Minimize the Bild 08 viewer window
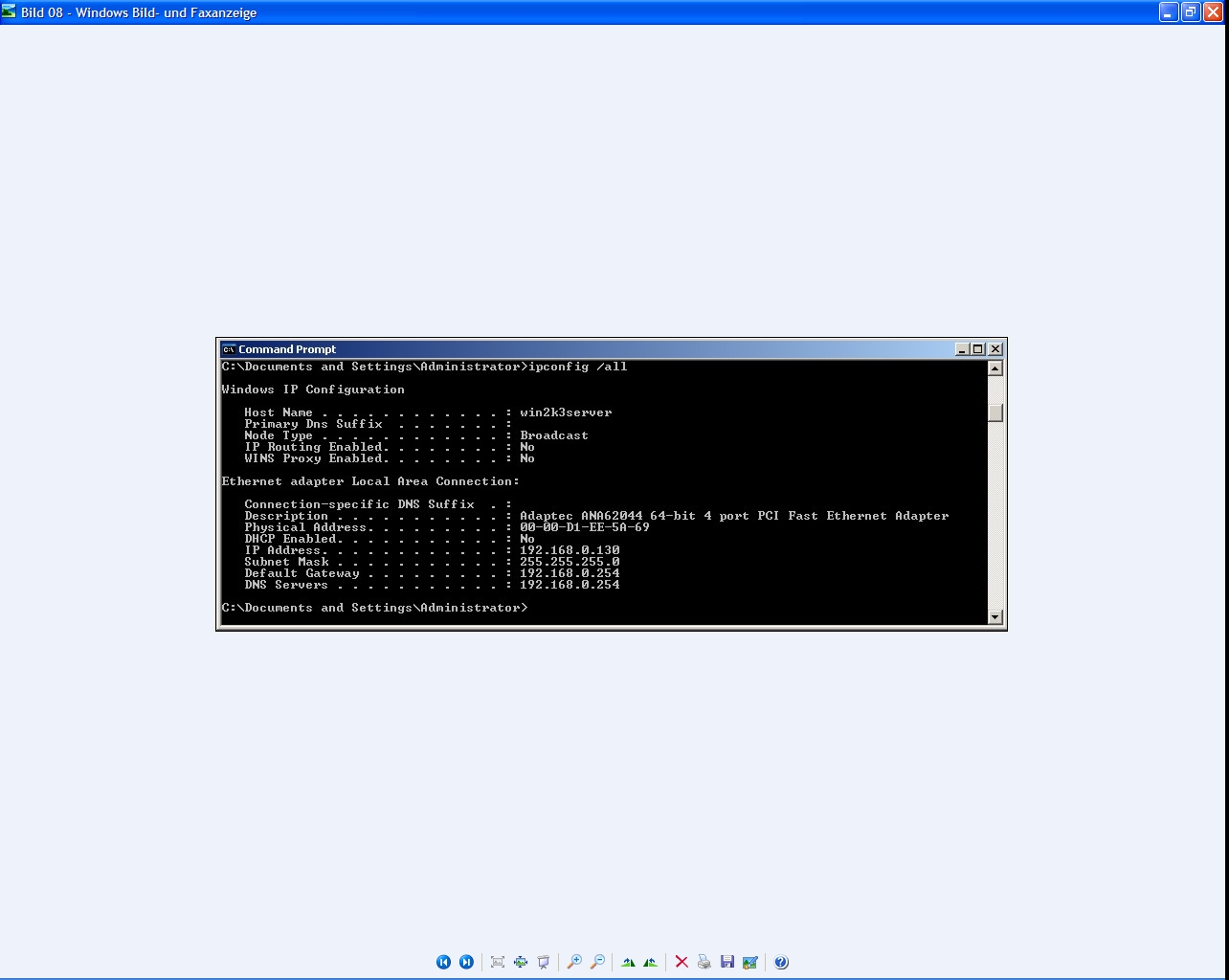The image size is (1229, 980). pos(1169,12)
